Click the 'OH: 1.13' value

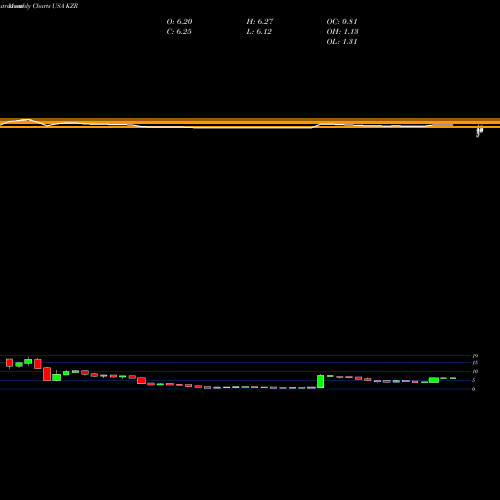342,32
